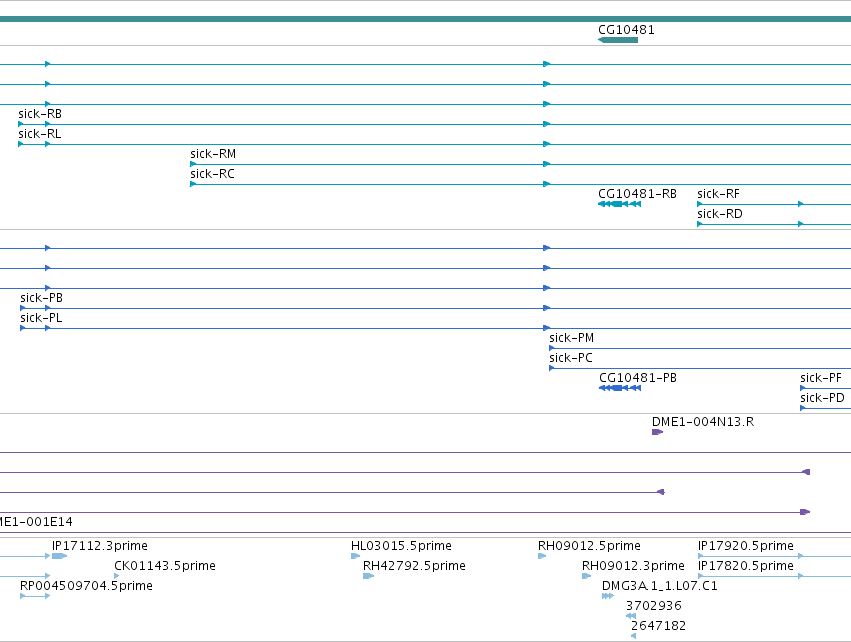Select the 3702936 arrow glyph

(631, 616)
